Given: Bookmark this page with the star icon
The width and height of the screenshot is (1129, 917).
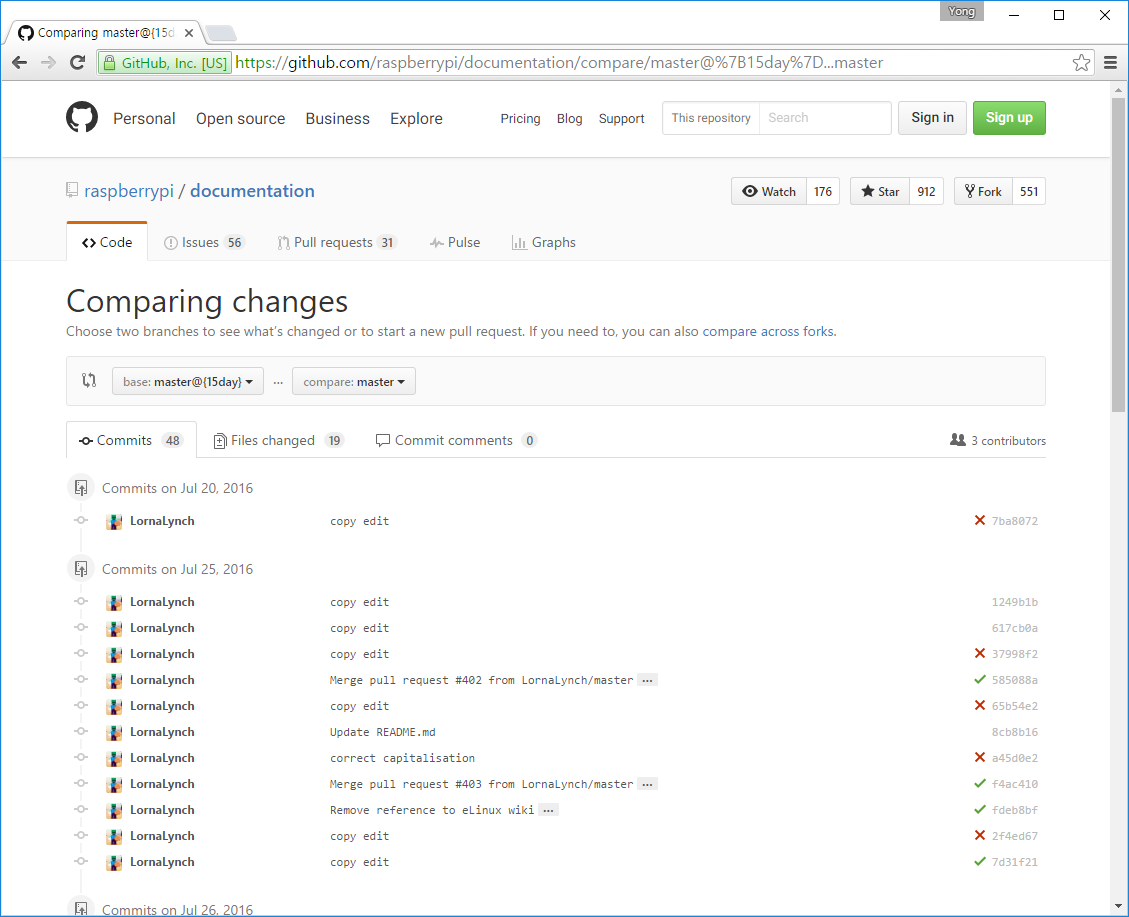Looking at the screenshot, I should (x=1081, y=63).
